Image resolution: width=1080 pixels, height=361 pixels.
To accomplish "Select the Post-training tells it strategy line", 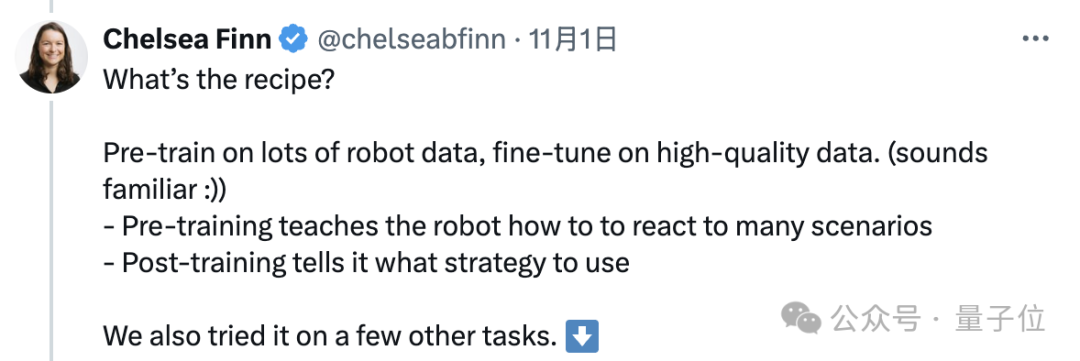I will (x=366, y=262).
